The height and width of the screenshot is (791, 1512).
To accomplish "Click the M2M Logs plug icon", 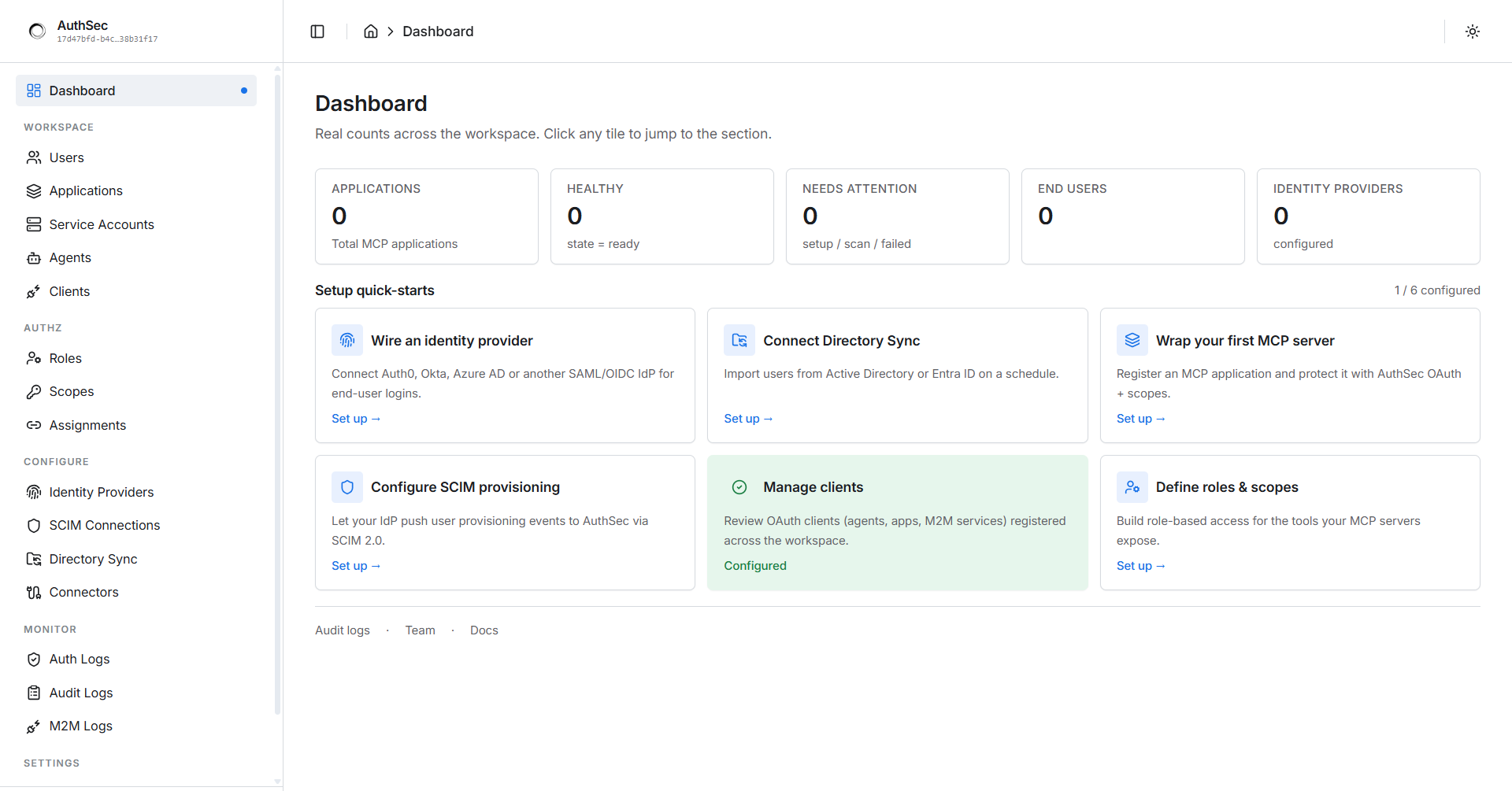I will pos(34,726).
